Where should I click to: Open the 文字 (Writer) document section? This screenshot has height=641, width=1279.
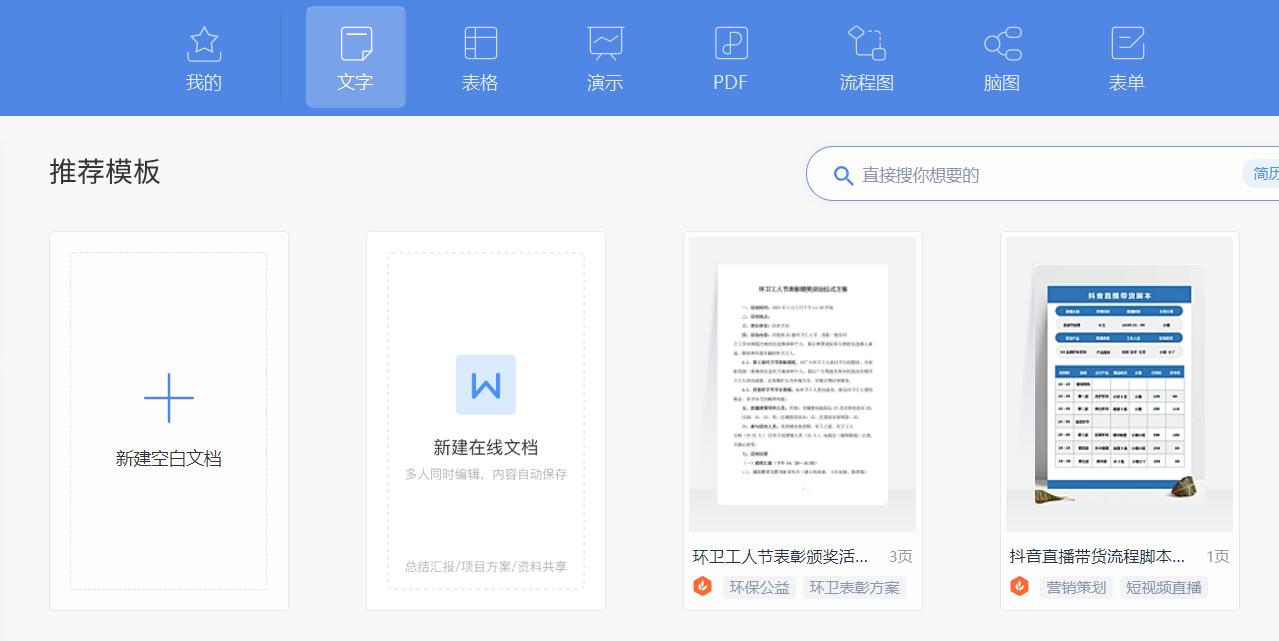tap(355, 57)
